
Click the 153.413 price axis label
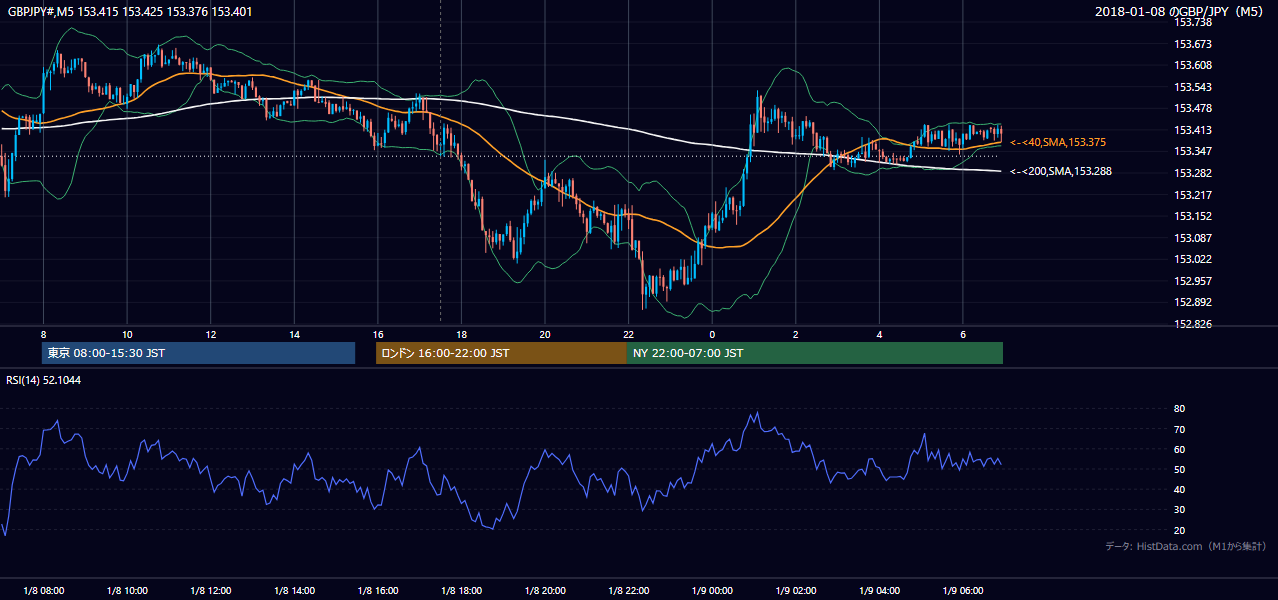pyautogui.click(x=1194, y=130)
